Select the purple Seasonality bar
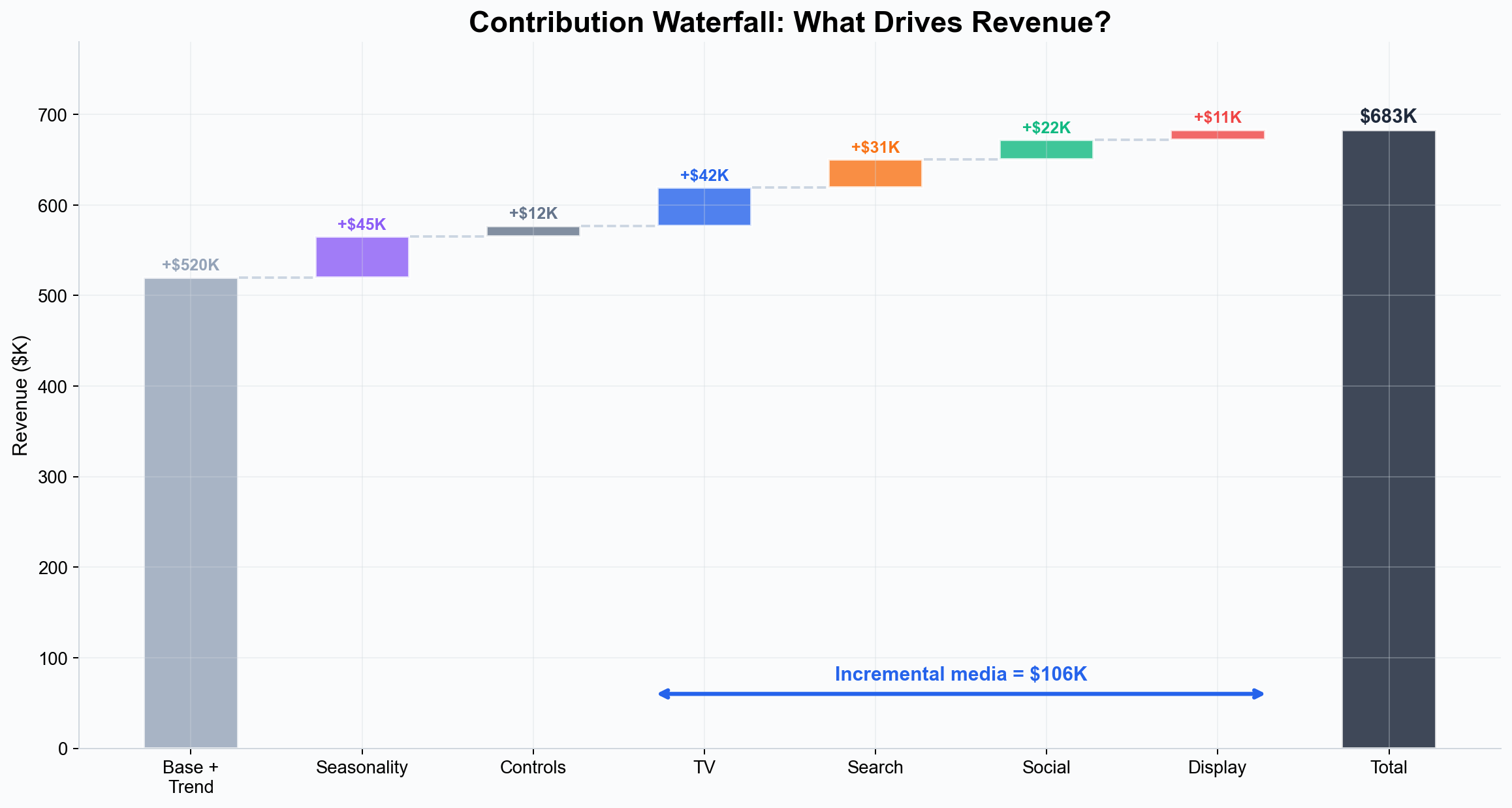This screenshot has width=1512, height=808. click(x=362, y=257)
